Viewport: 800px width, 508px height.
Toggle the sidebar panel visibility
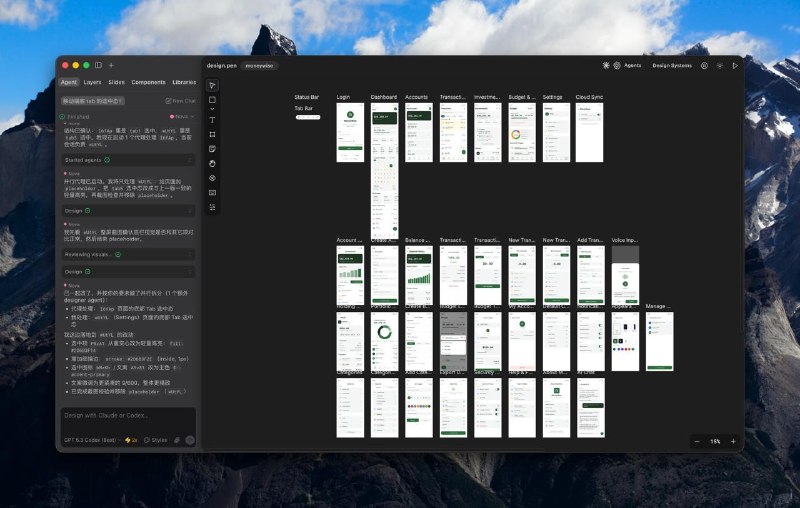[x=98, y=65]
